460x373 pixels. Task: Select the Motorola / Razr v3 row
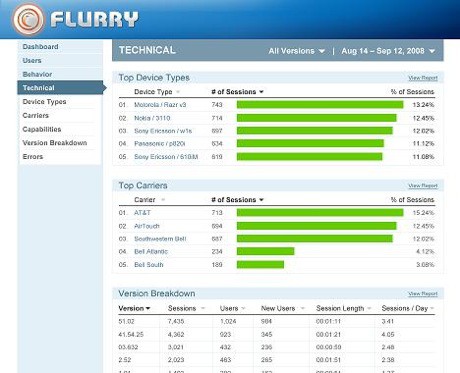pyautogui.click(x=277, y=105)
